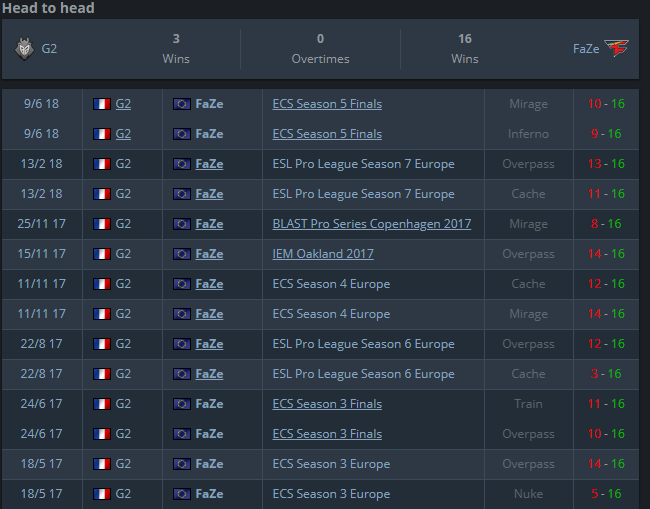650x509 pixels.
Task: Open IEM Oakland 2017 event link
Action: click(323, 254)
